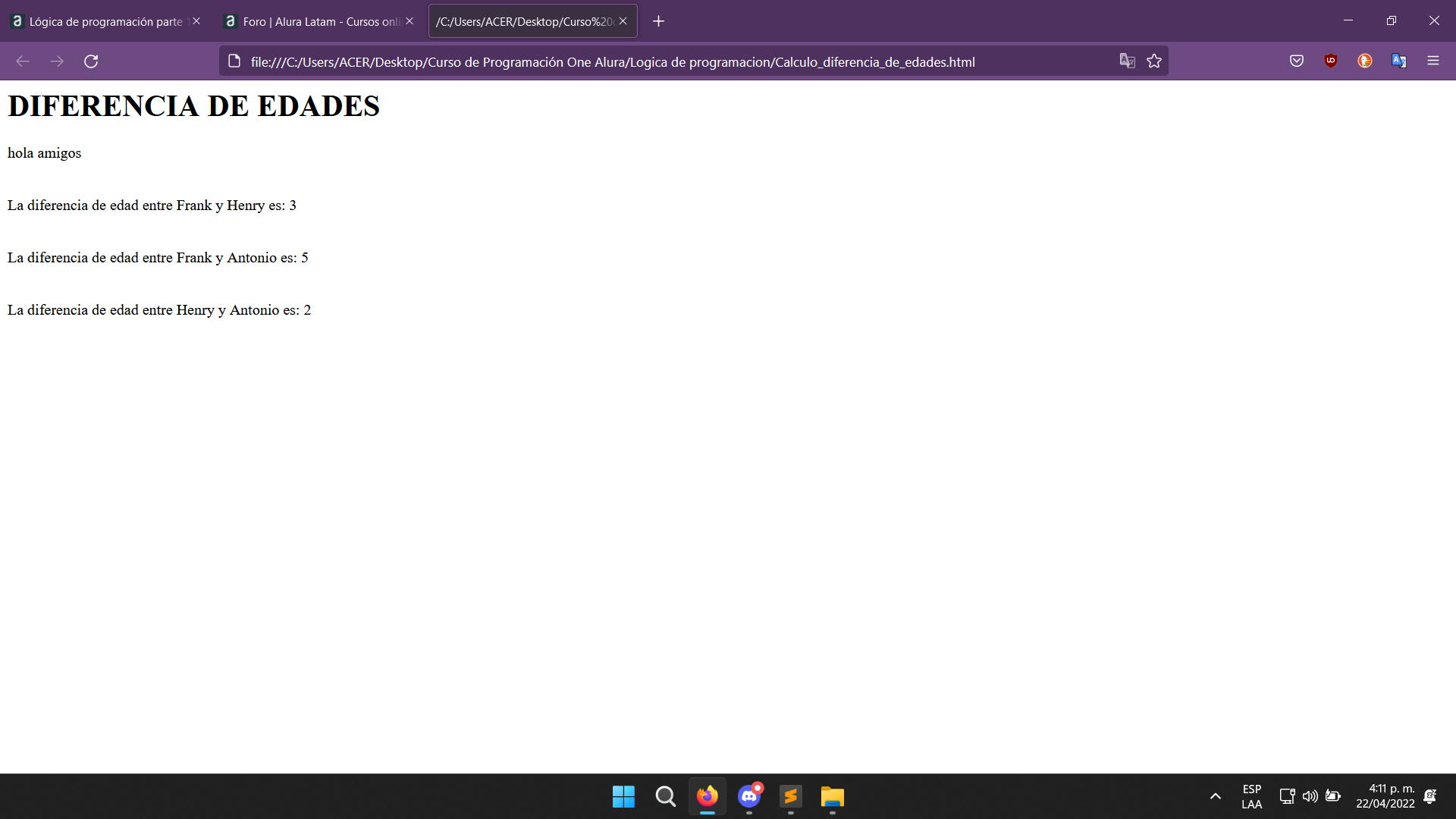This screenshot has width=1456, height=819.
Task: Go forward to next page
Action: tap(57, 61)
